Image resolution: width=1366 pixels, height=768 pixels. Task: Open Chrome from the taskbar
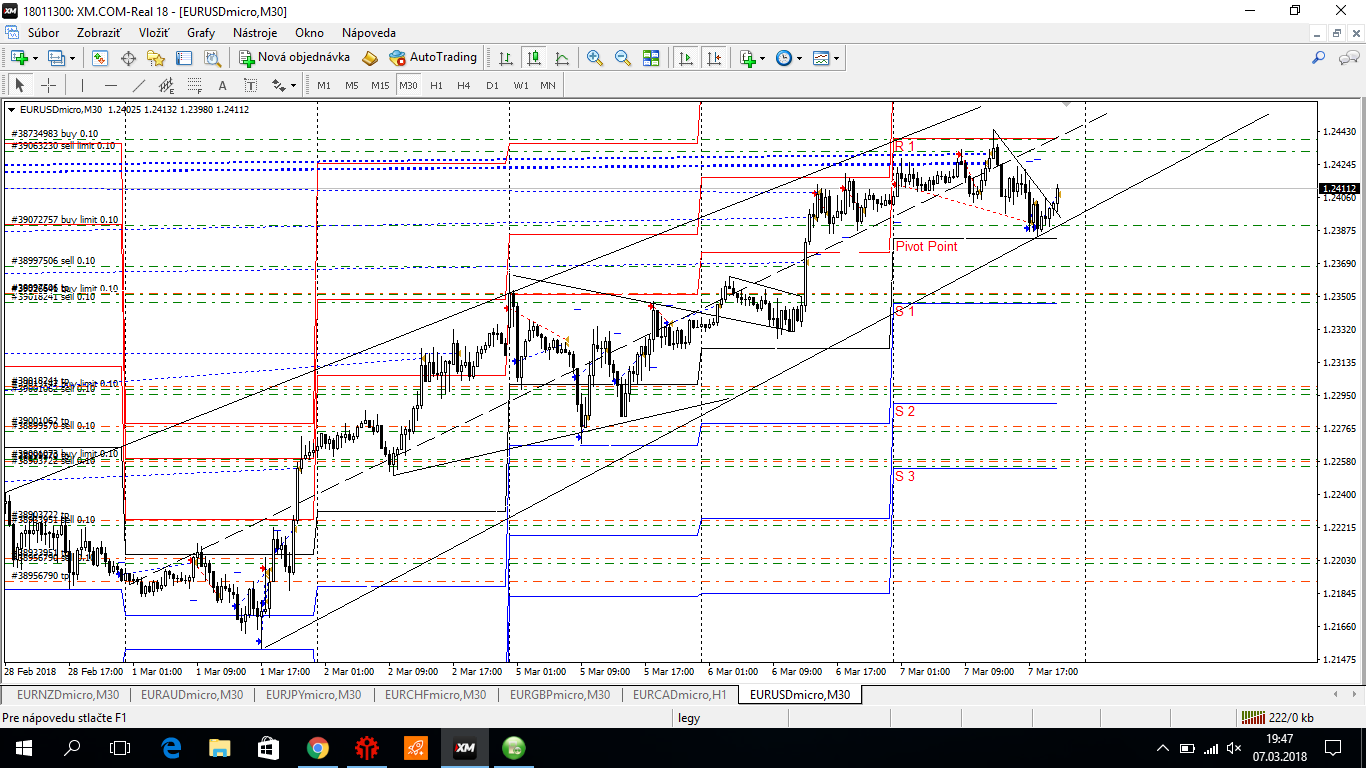[318, 748]
